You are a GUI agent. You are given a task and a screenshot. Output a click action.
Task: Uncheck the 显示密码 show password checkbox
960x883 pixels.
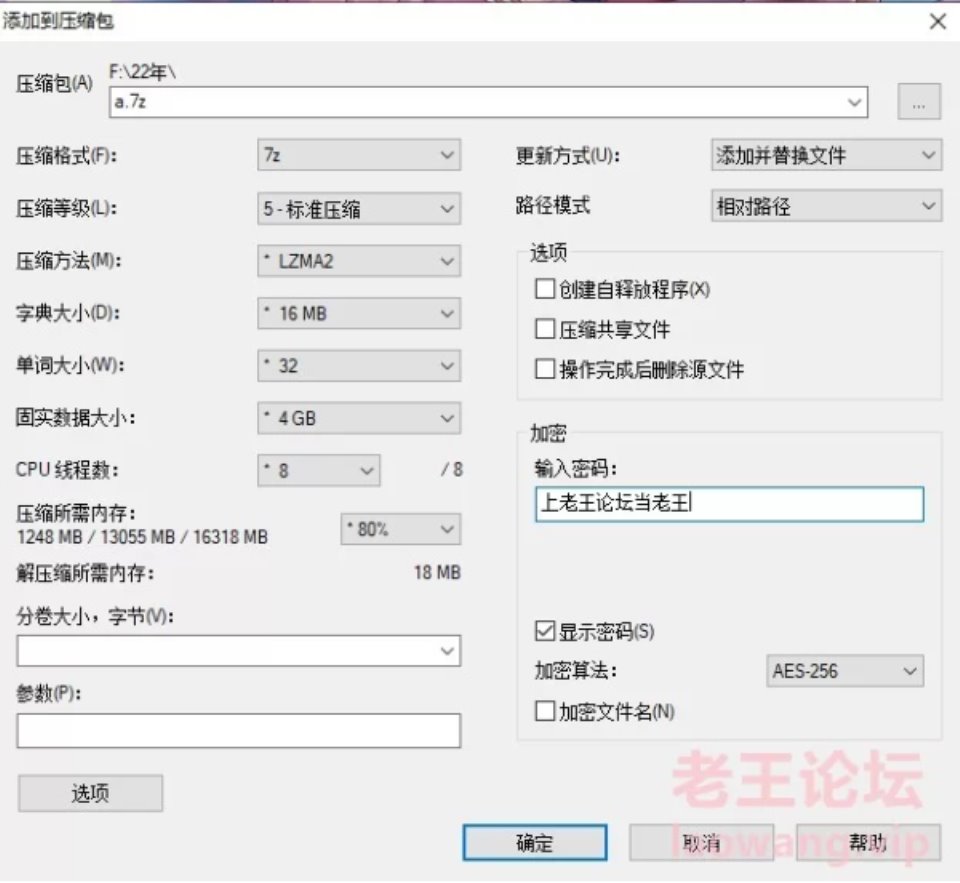[x=545, y=631]
